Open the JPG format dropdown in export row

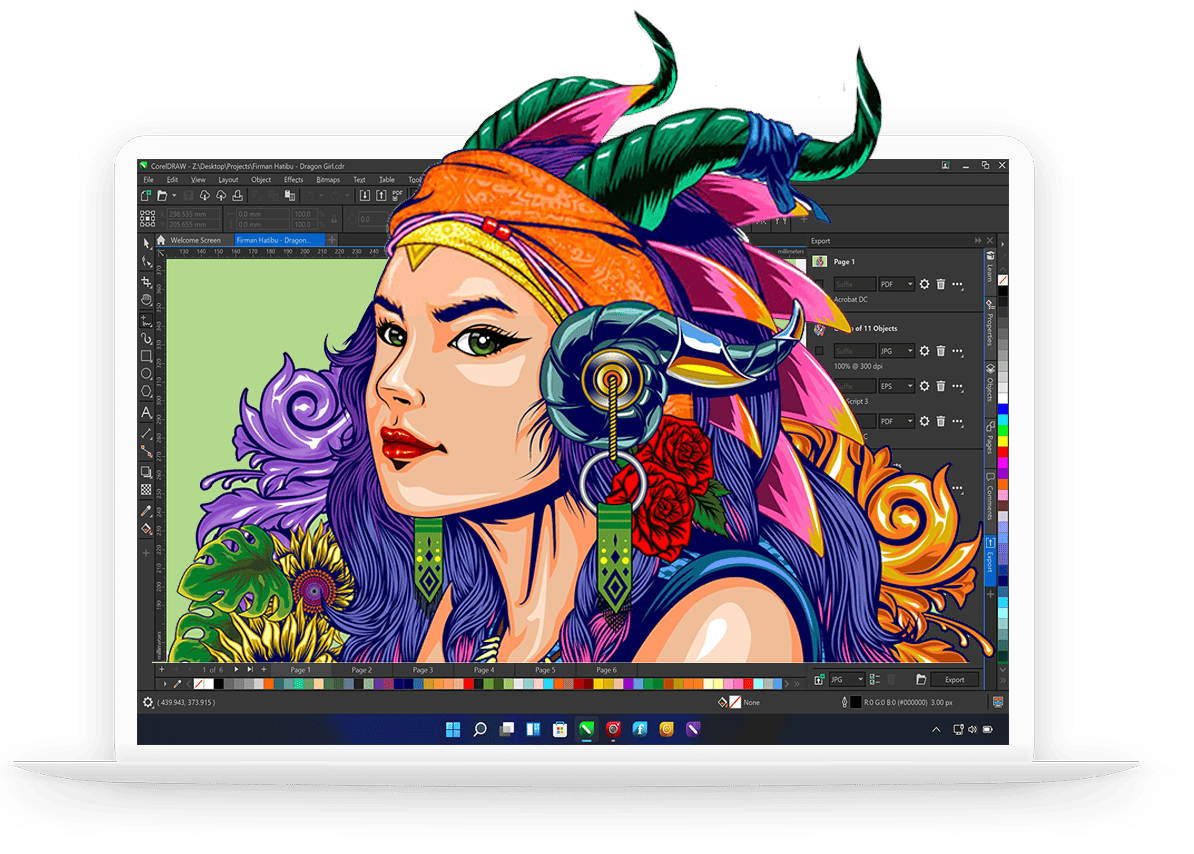coord(896,351)
